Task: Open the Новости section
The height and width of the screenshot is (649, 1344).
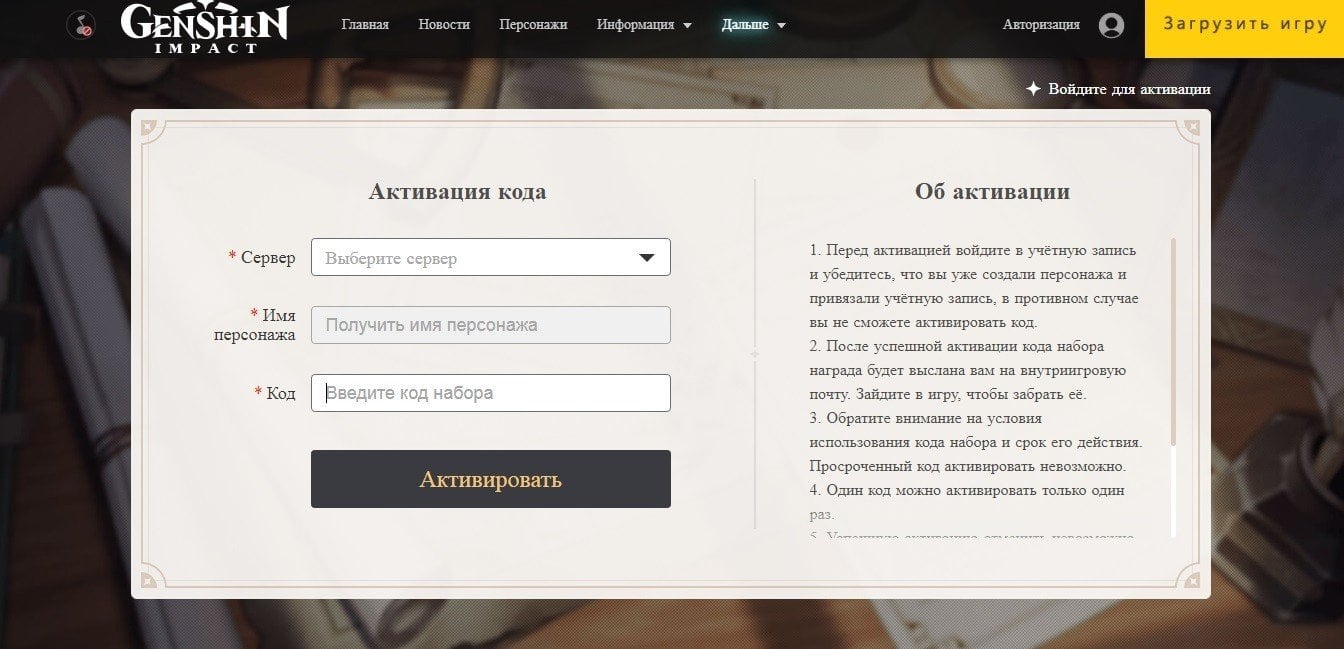Action: [x=444, y=24]
